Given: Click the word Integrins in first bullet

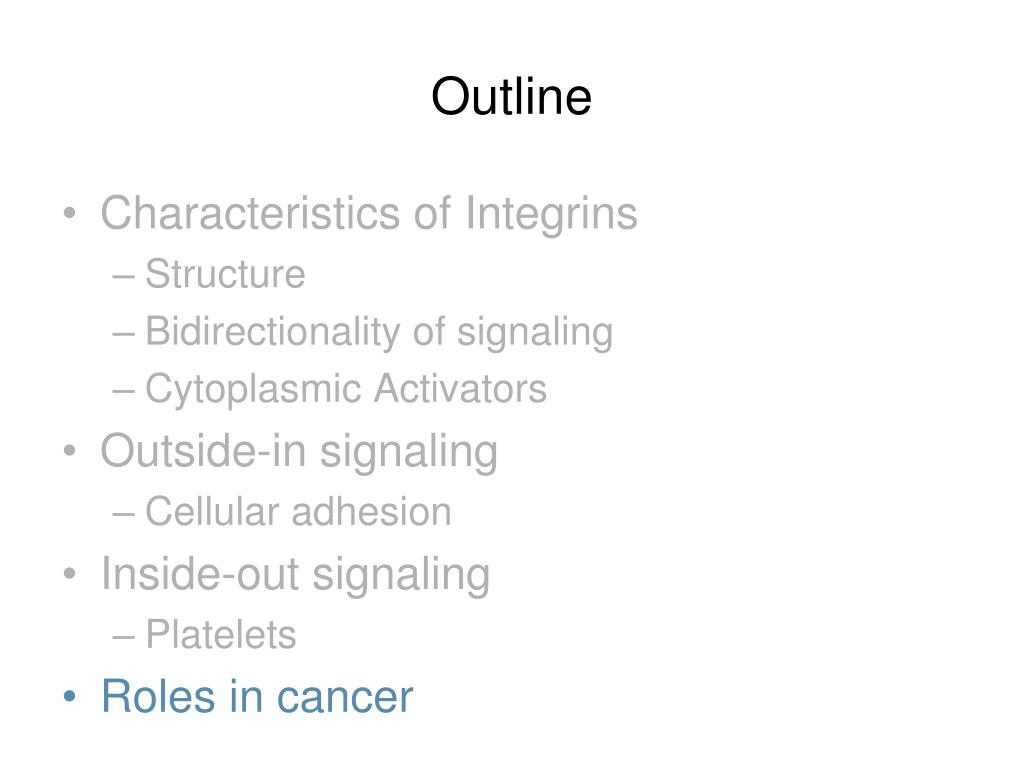Looking at the screenshot, I should coord(551,216).
